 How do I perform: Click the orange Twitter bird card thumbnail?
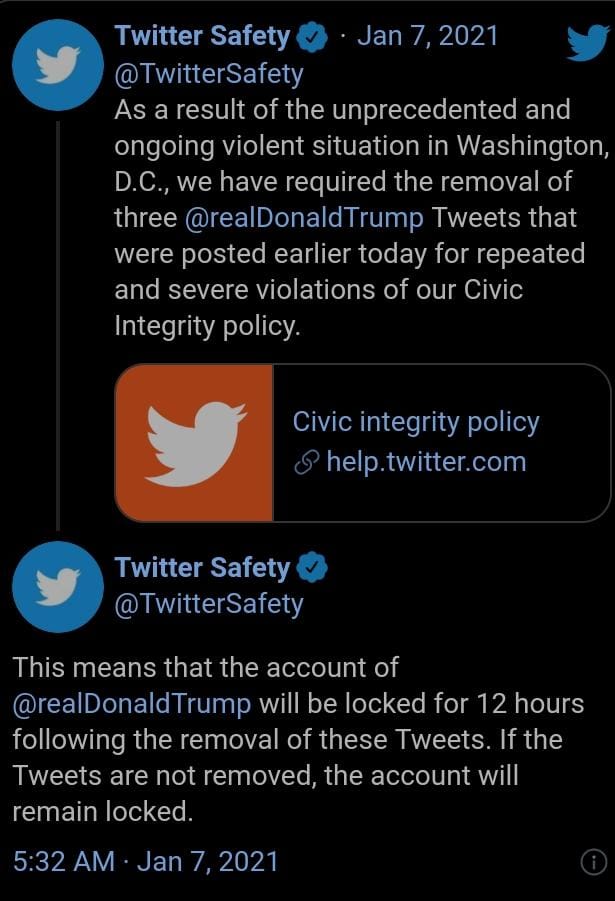click(x=194, y=442)
